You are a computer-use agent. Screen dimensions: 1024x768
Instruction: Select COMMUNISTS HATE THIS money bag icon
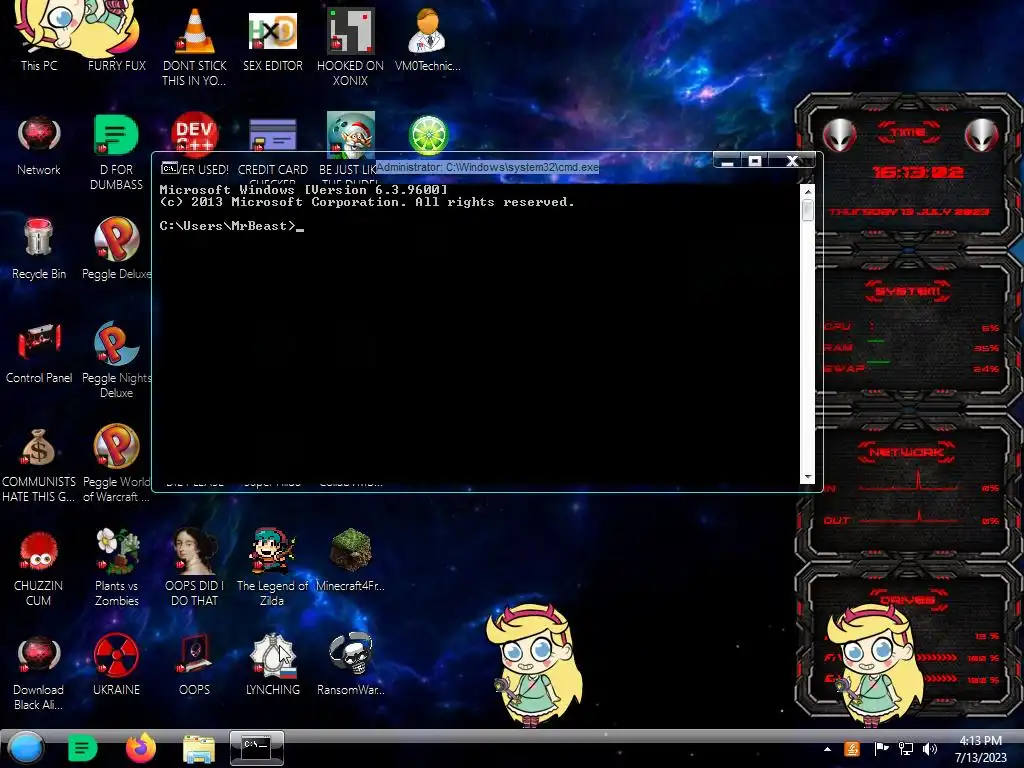pos(39,465)
